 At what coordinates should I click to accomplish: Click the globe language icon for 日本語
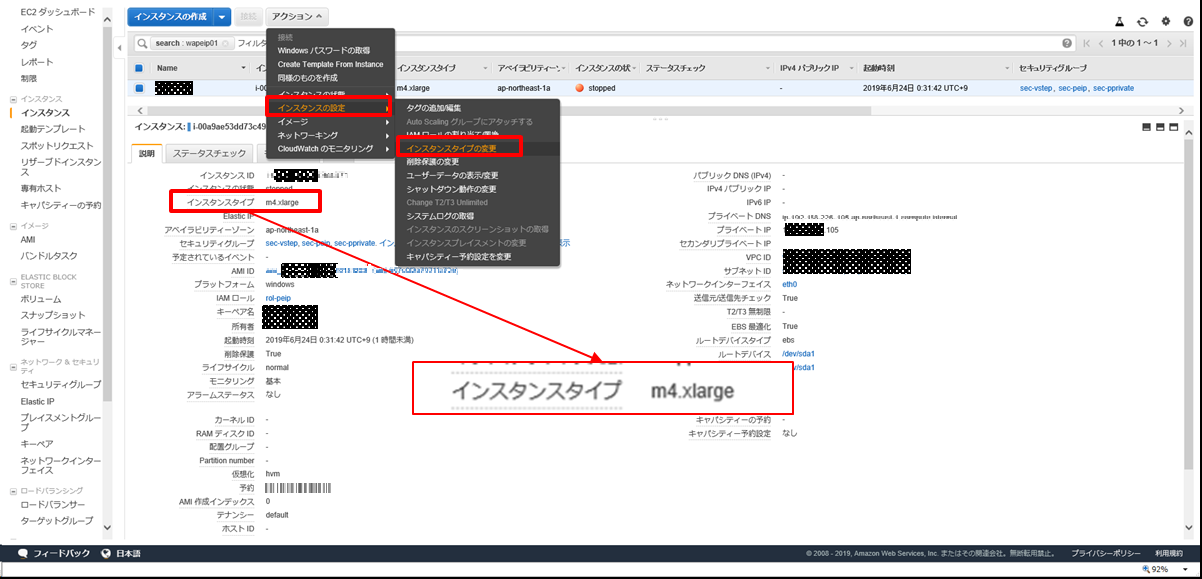coord(106,553)
